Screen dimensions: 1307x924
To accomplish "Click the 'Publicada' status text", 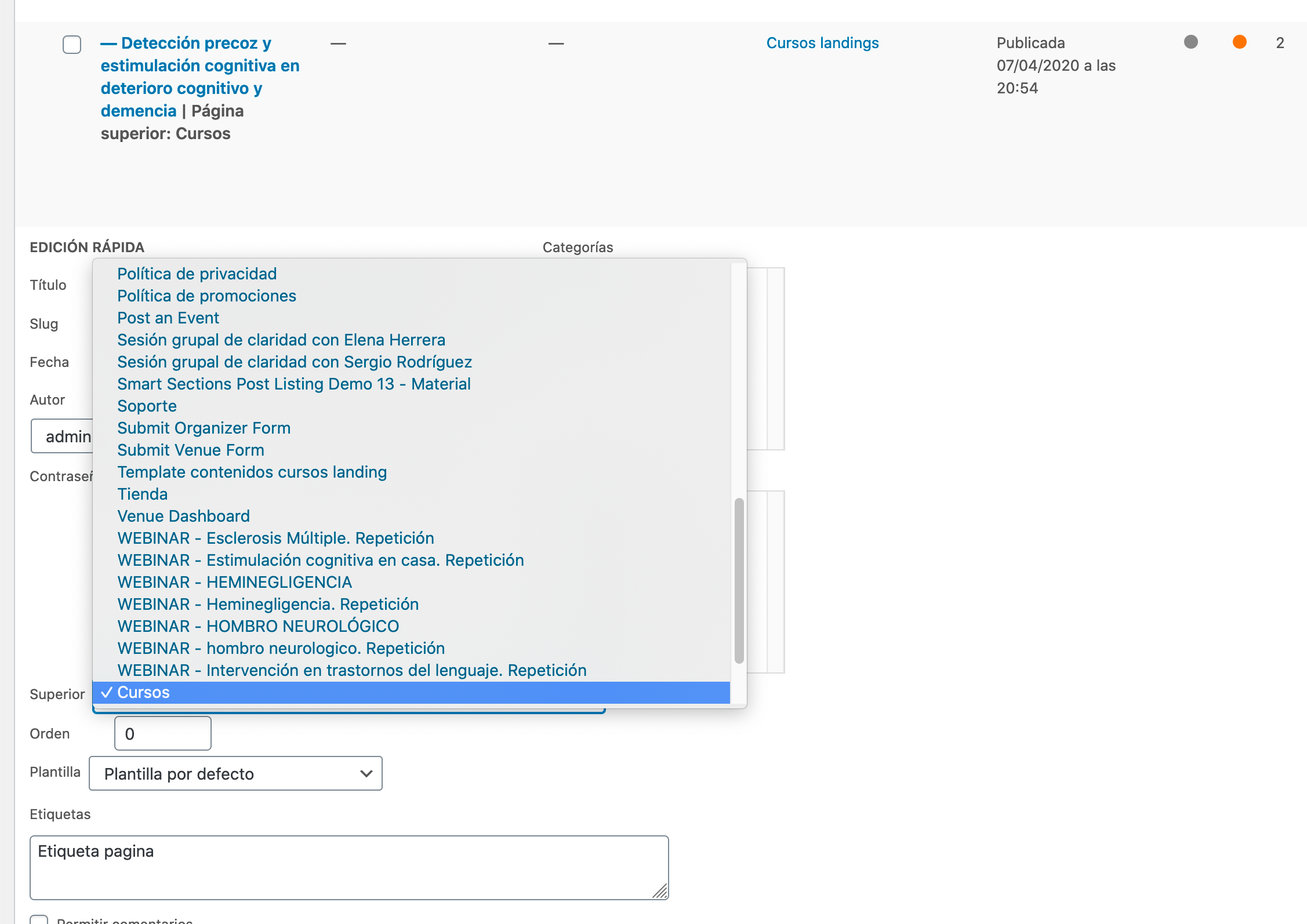I will click(1030, 43).
